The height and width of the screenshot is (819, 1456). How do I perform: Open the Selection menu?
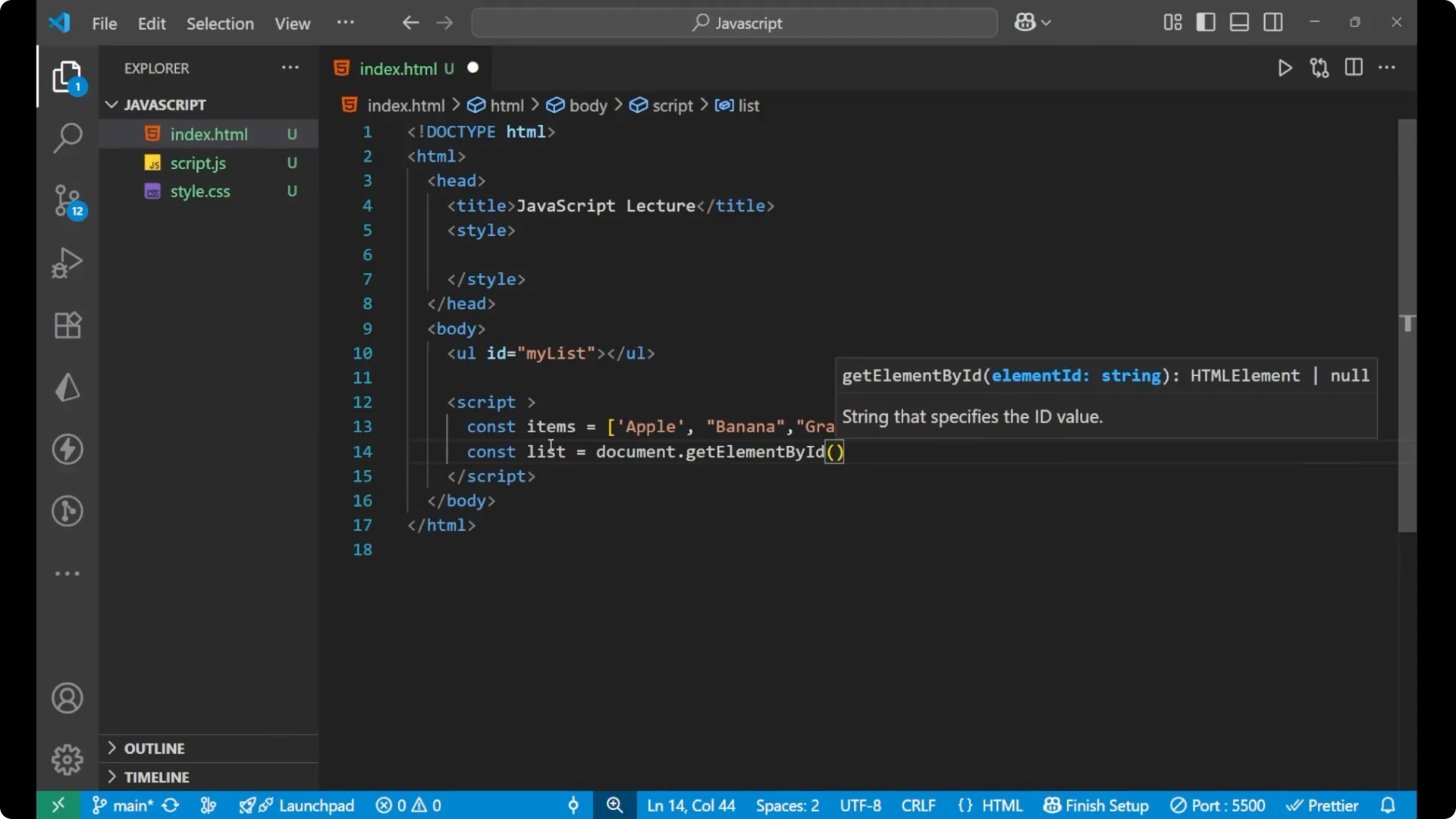[220, 24]
